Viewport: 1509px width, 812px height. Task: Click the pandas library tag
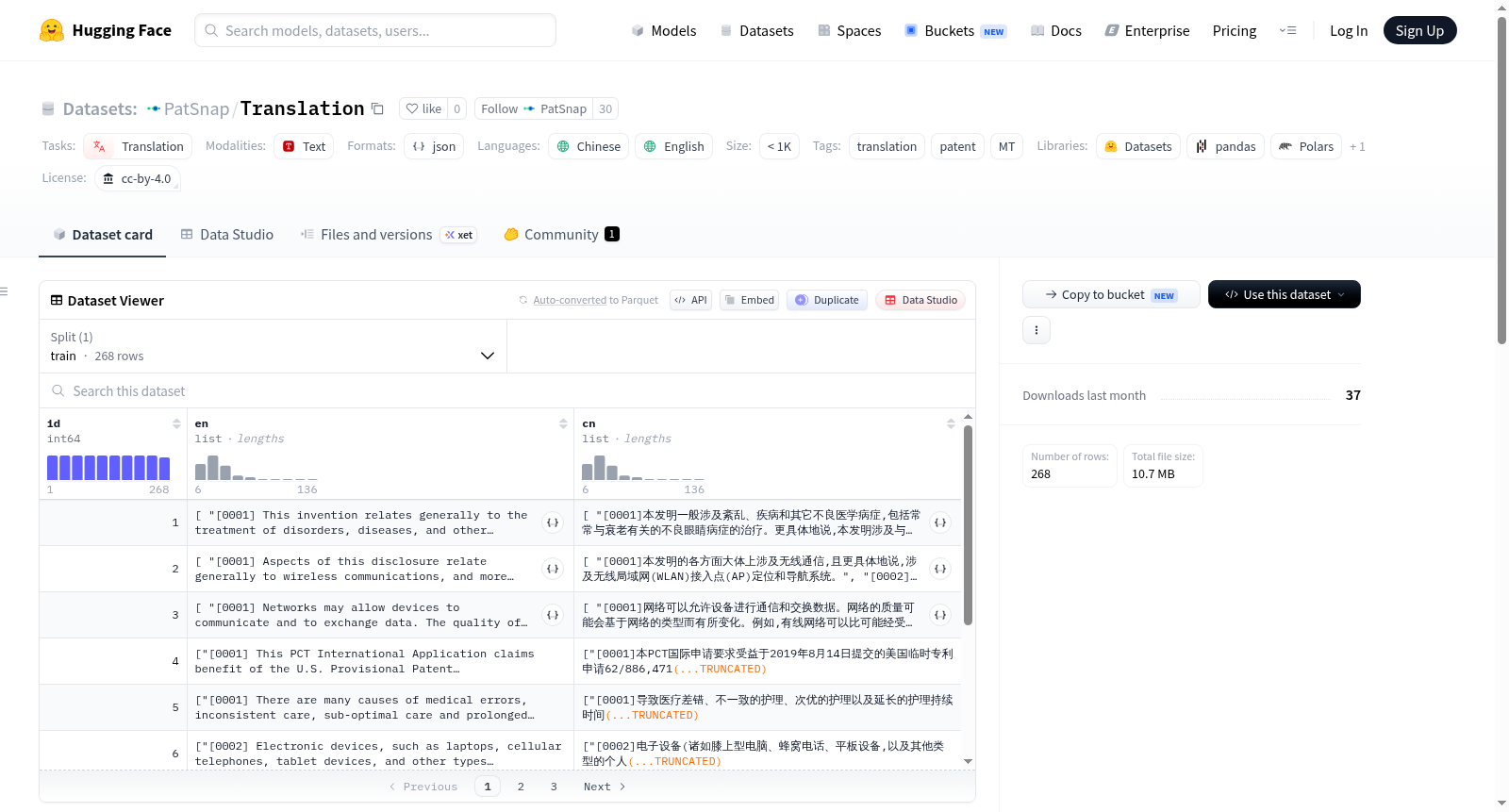pyautogui.click(x=1226, y=146)
